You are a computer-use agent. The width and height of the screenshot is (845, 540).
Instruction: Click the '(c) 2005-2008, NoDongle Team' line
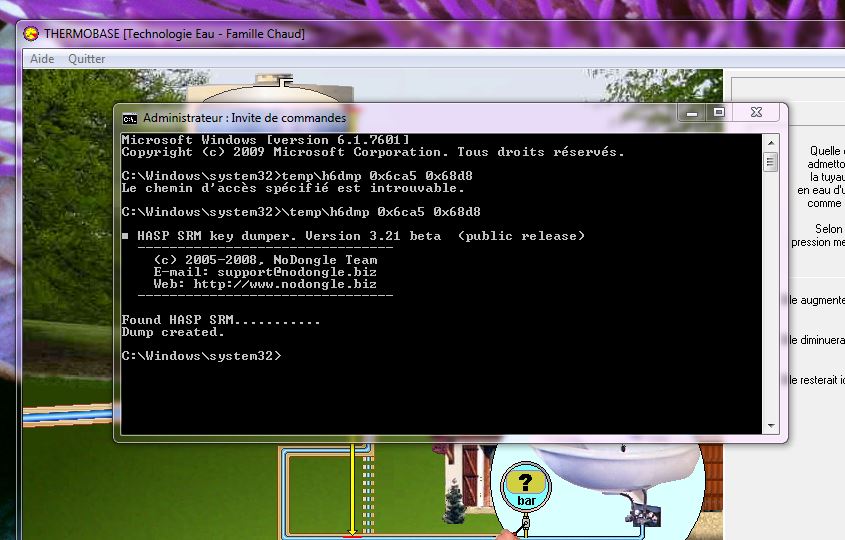pyautogui.click(x=265, y=260)
